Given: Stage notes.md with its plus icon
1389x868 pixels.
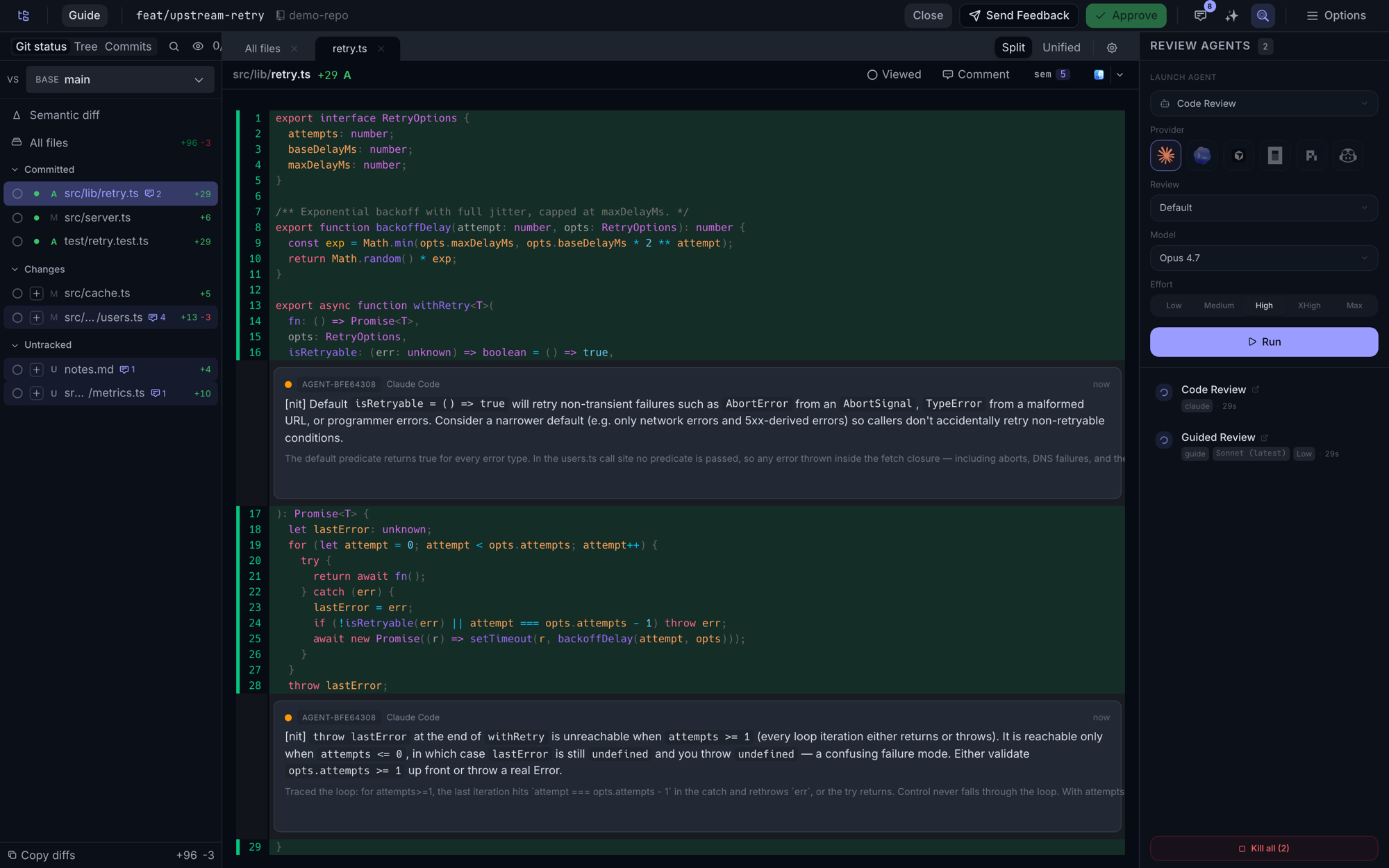Looking at the screenshot, I should click(x=37, y=369).
